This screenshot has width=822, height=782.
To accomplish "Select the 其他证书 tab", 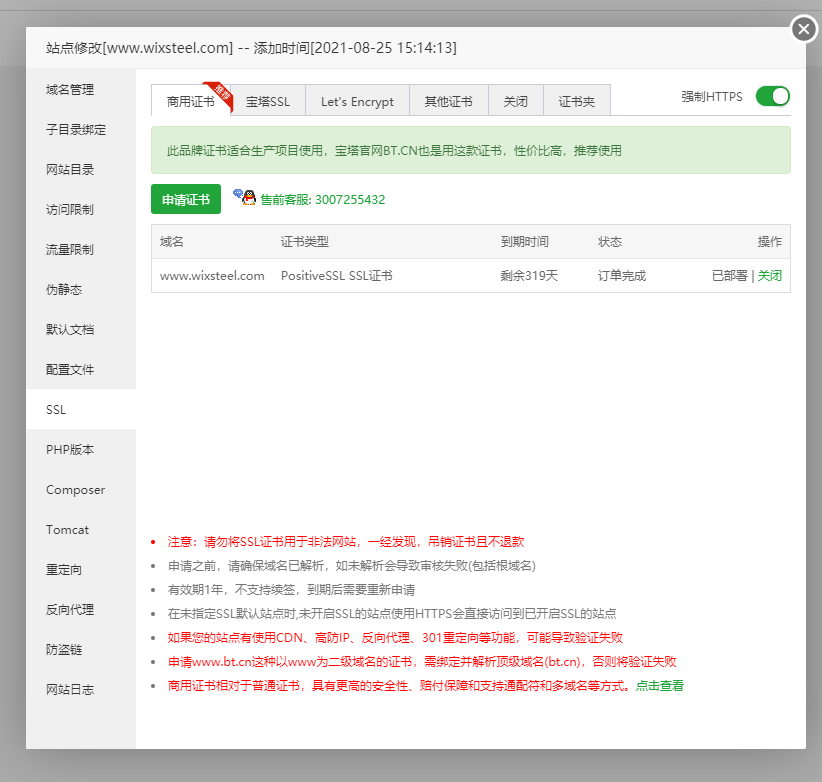I will (x=448, y=101).
